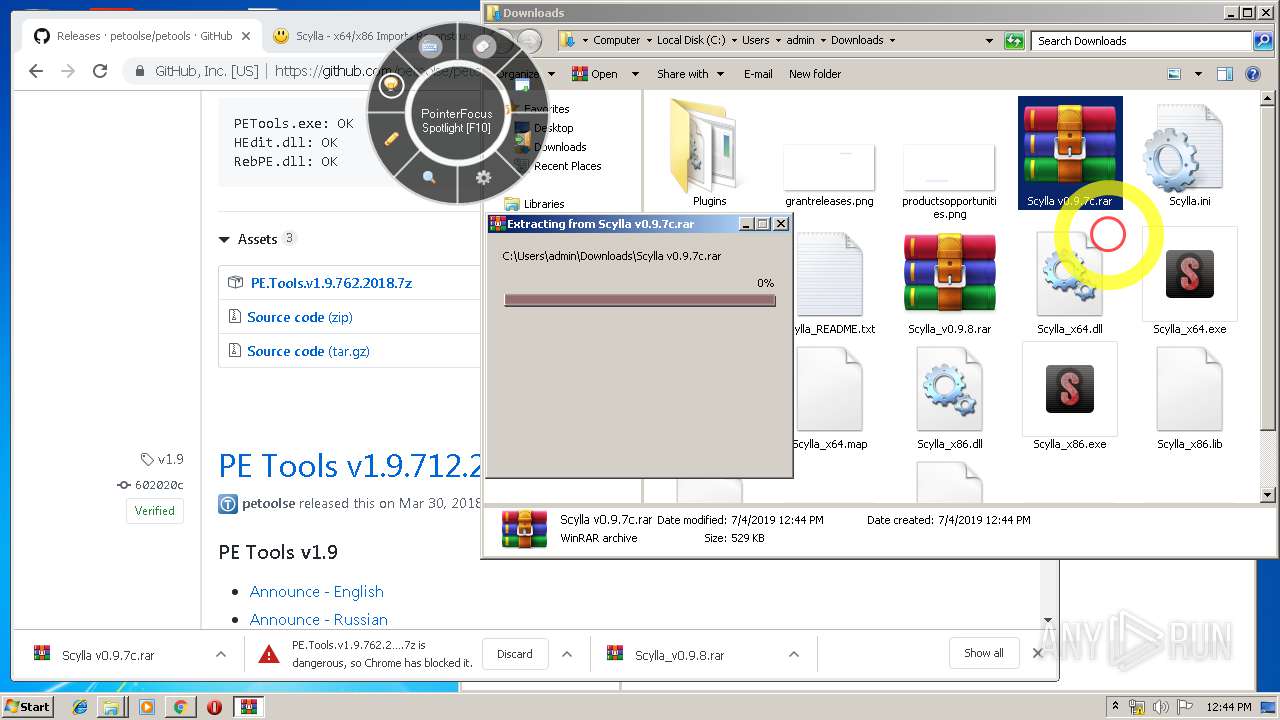The image size is (1280, 720).
Task: Select grantreleases.png file
Action: tap(829, 175)
